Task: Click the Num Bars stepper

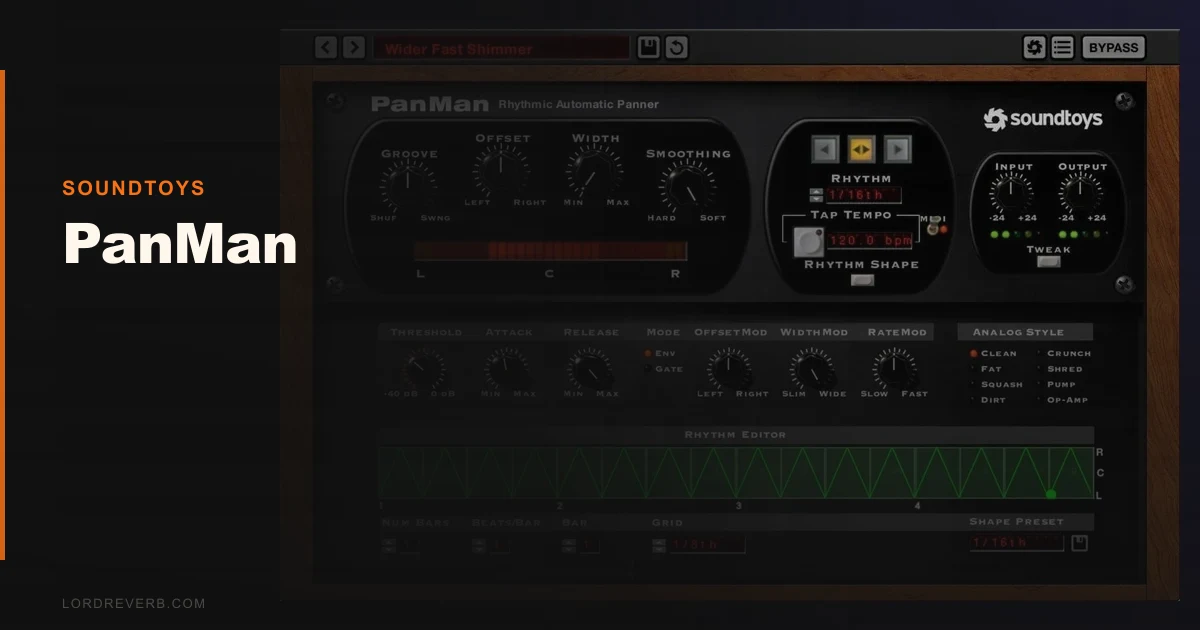Action: pos(389,545)
